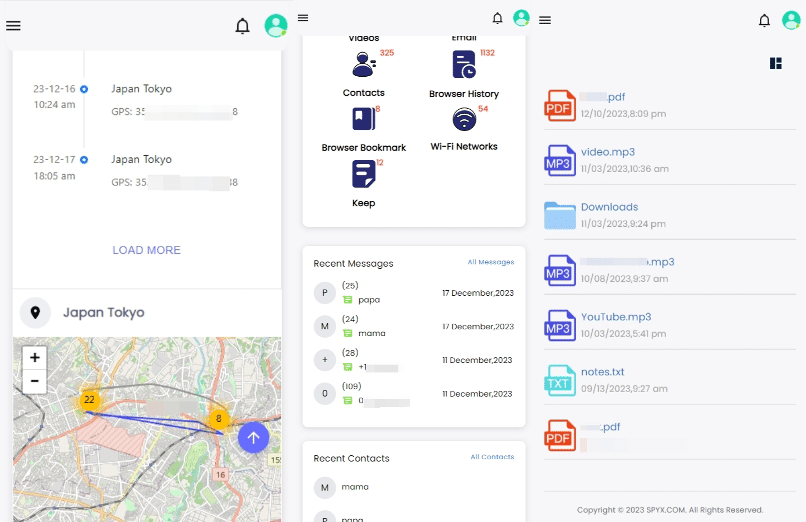Click notification bell in files panel

[764, 21]
